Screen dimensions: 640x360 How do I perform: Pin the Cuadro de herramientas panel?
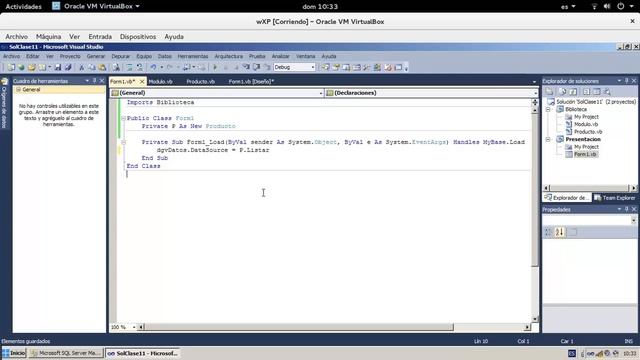(x=95, y=81)
